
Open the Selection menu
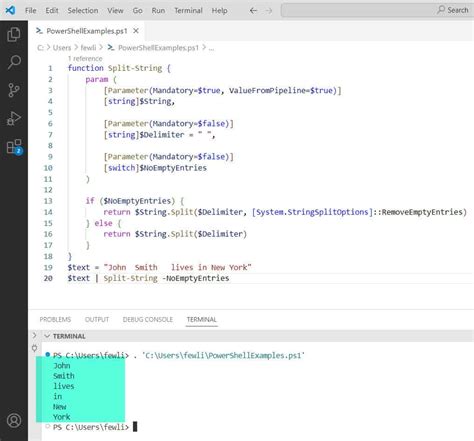tap(83, 11)
